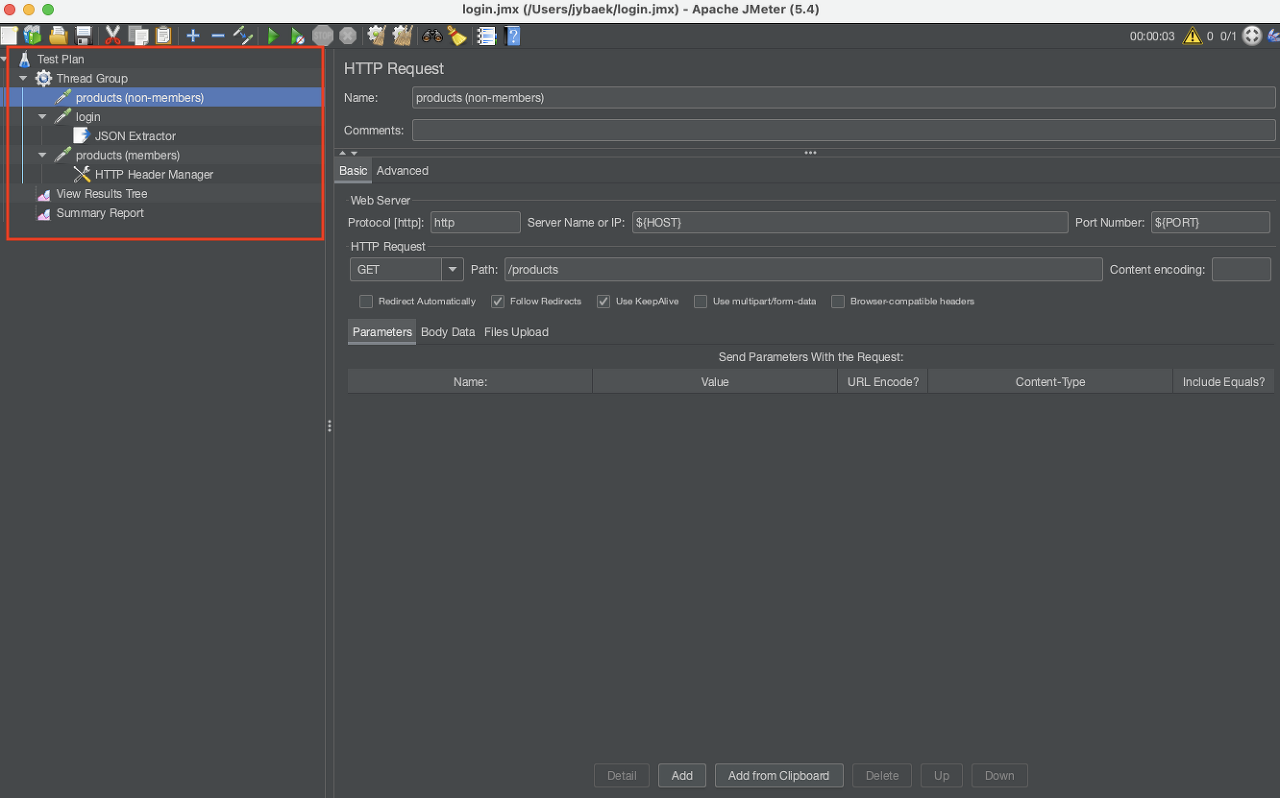Click the Copy icon in toolbar
The image size is (1280, 798).
[138, 36]
